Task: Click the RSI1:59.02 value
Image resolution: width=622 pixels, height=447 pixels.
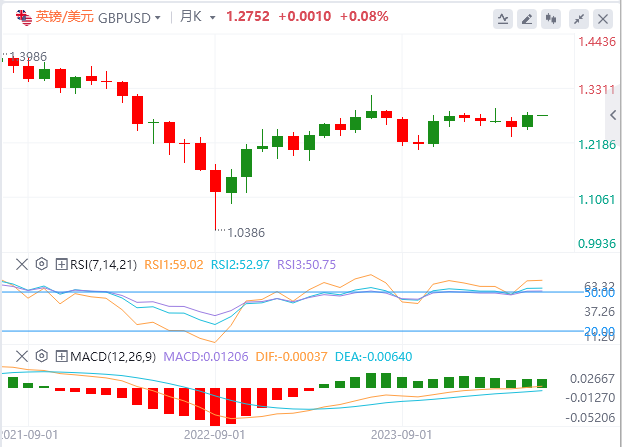Action: click(x=174, y=265)
